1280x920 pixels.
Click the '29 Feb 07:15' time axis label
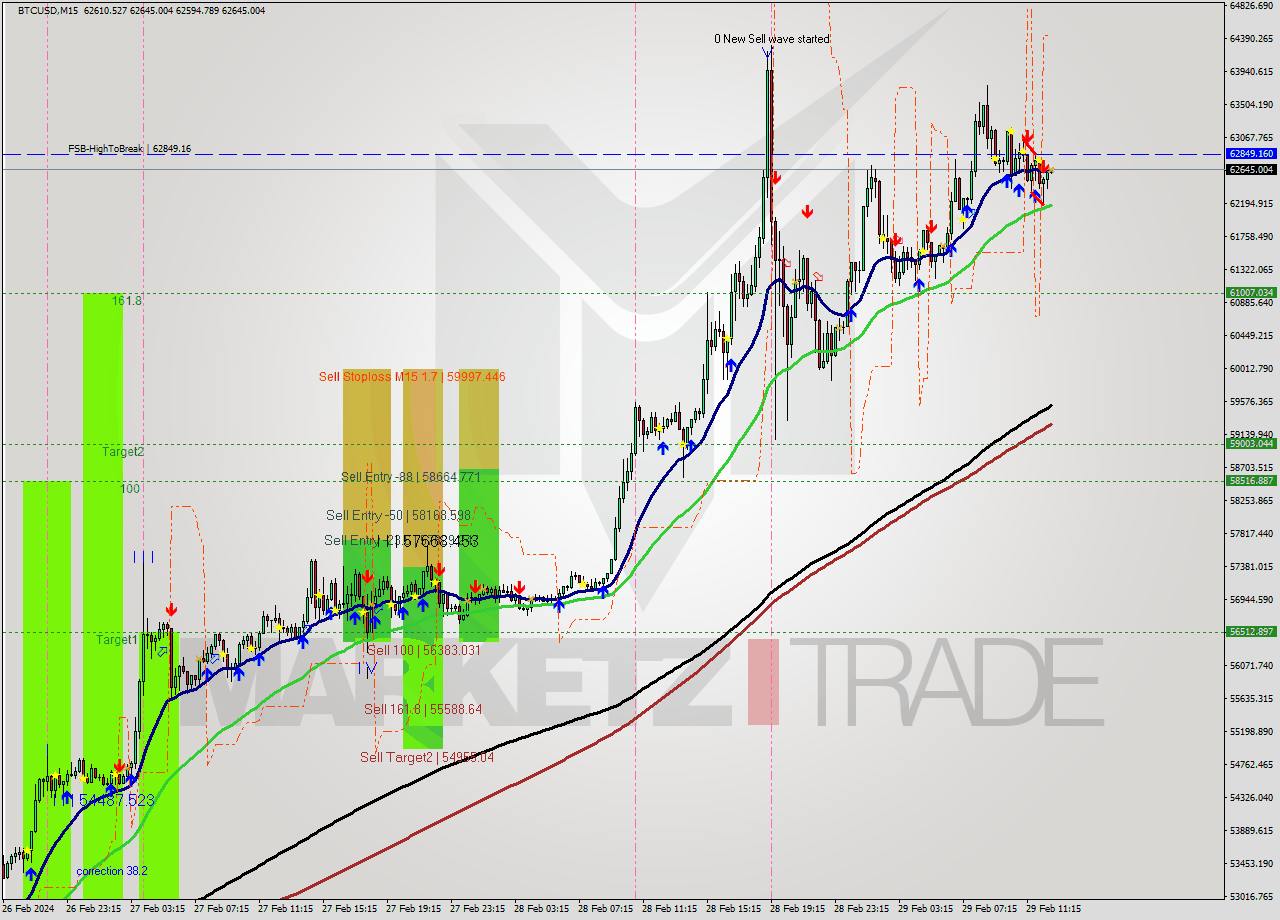(989, 909)
